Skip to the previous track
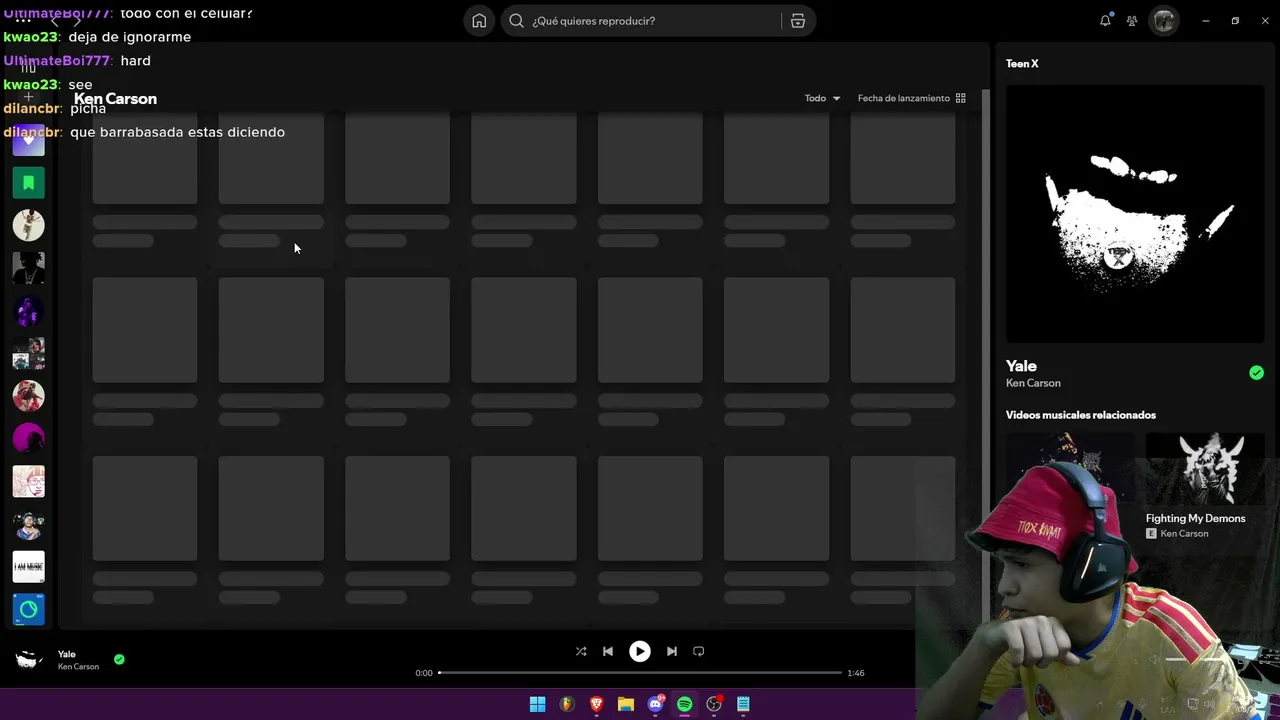This screenshot has width=1280, height=720. 608,651
